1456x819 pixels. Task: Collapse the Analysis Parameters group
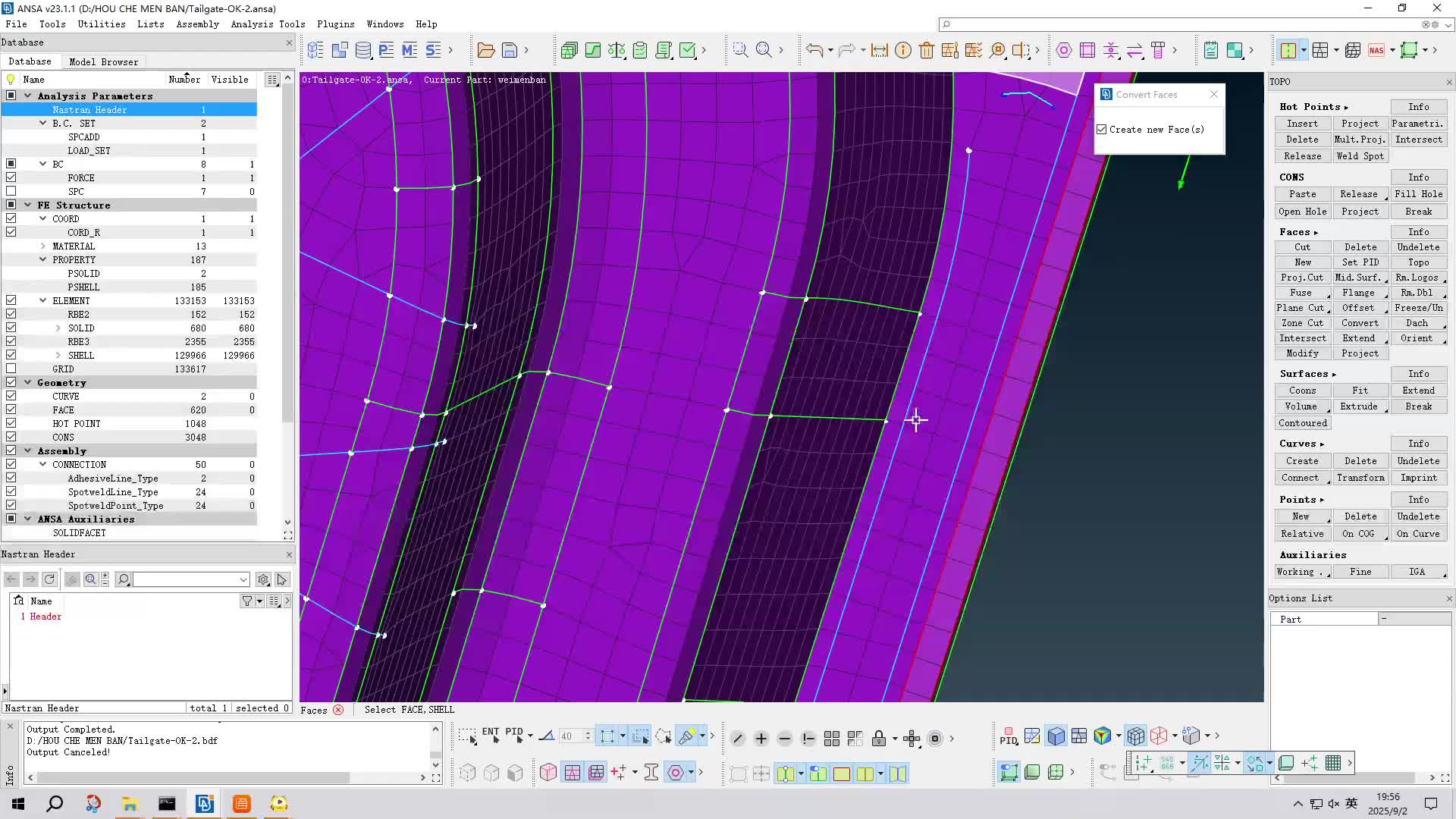[x=28, y=96]
